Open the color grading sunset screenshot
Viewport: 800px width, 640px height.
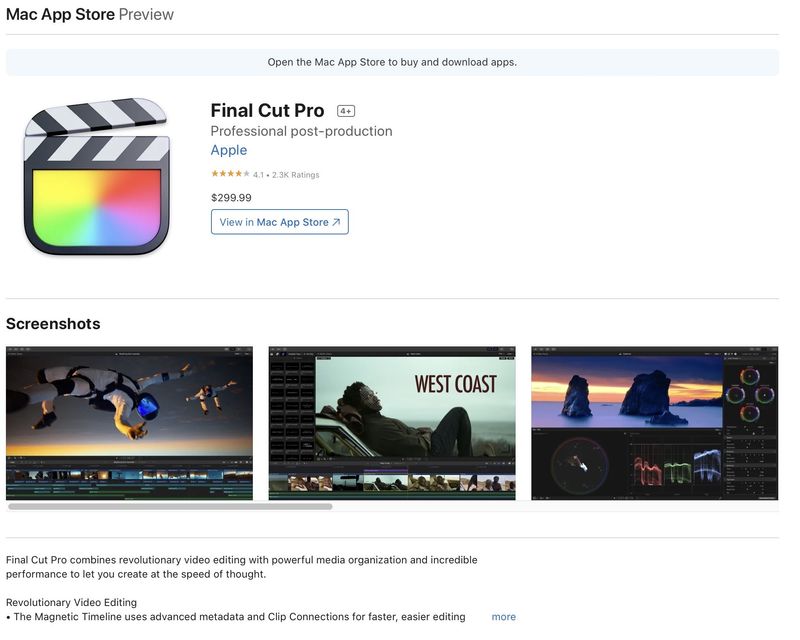655,423
